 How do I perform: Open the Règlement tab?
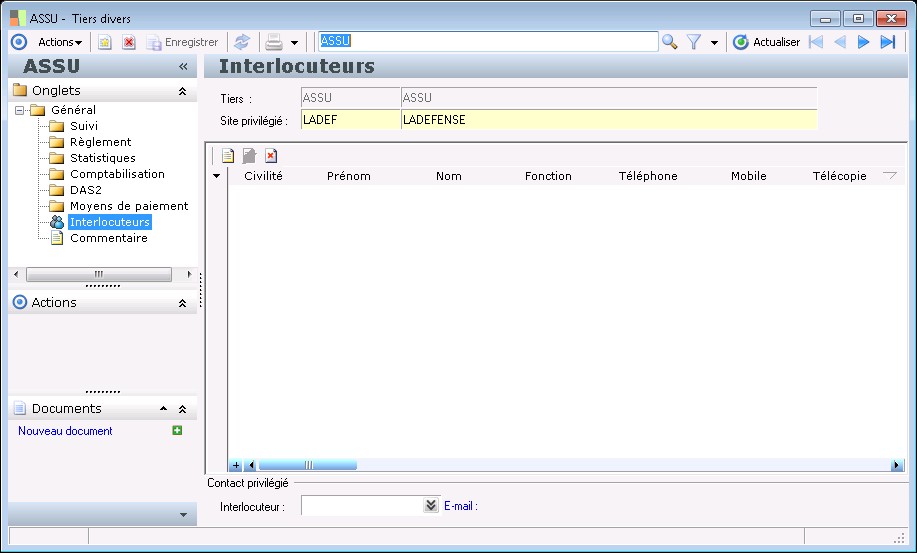click(101, 142)
